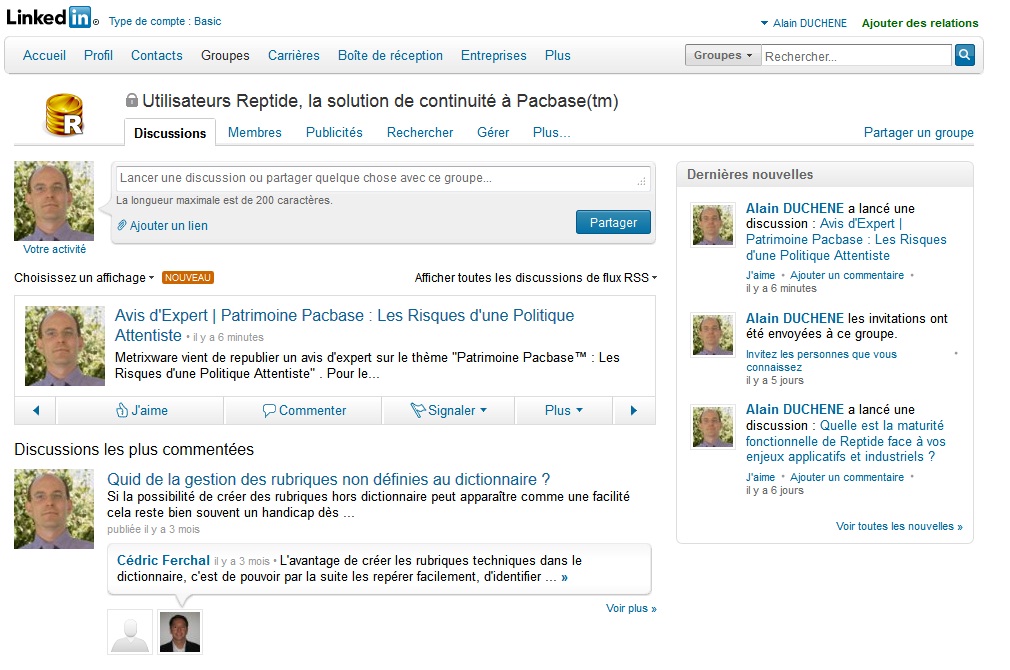Image resolution: width=1010 pixels, height=670 pixels.
Task: Click the dark-suited commenter photo thumbnail
Action: pyautogui.click(x=180, y=632)
